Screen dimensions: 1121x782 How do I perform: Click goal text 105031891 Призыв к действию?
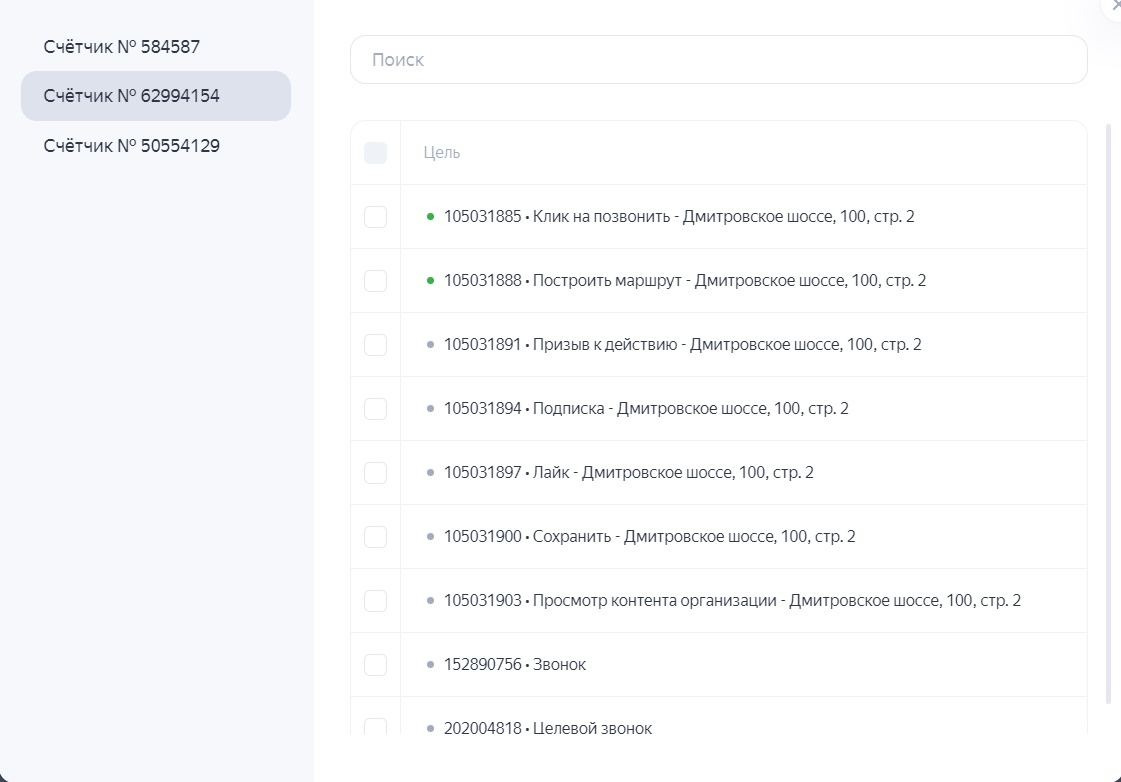682,345
